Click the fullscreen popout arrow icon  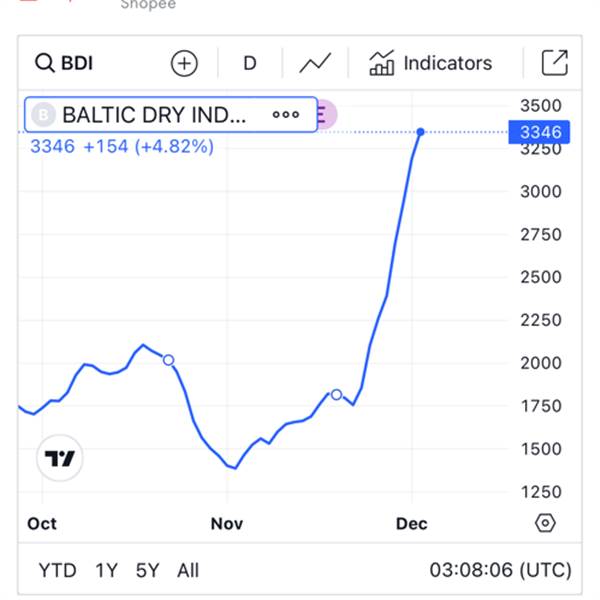[x=554, y=63]
